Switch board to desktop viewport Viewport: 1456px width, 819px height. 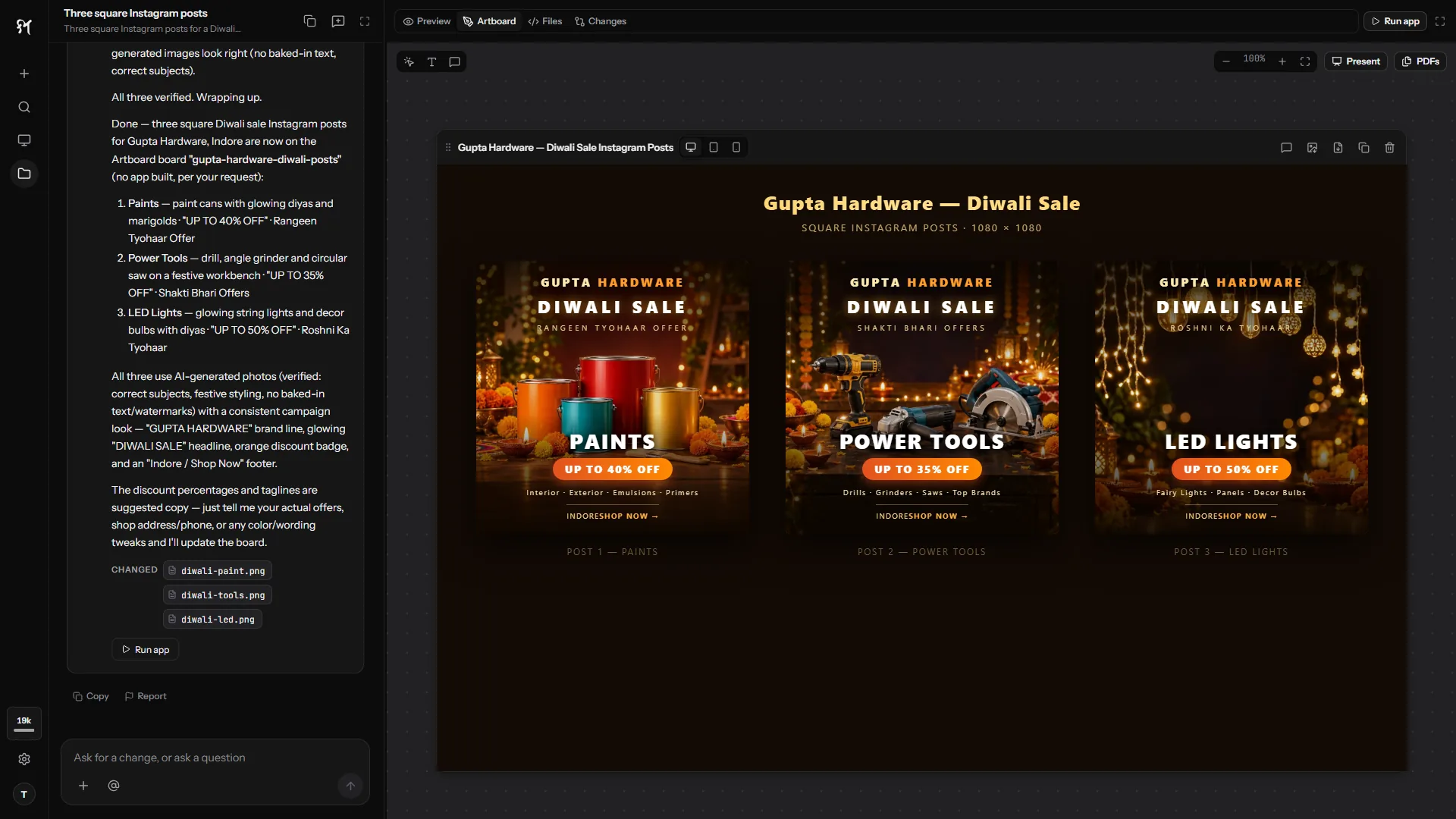[x=691, y=147]
